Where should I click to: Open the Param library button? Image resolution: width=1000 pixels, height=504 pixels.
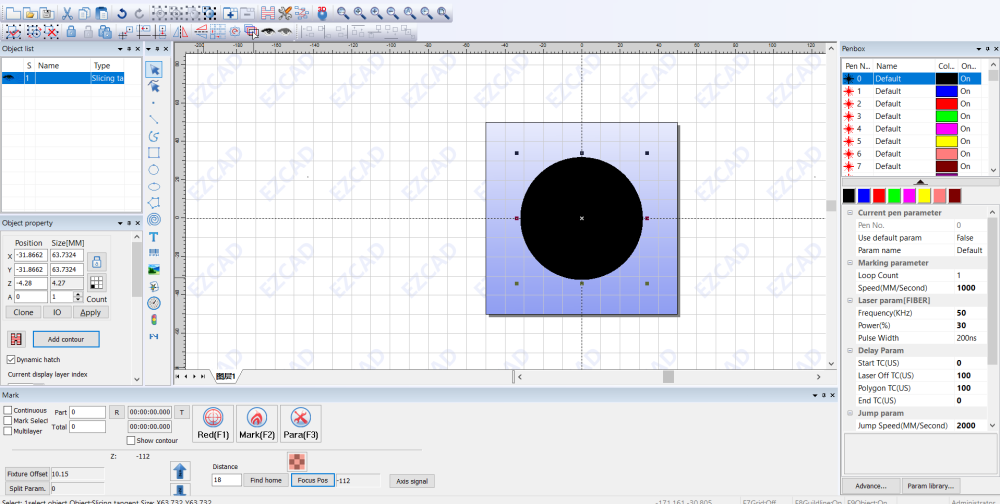(932, 486)
